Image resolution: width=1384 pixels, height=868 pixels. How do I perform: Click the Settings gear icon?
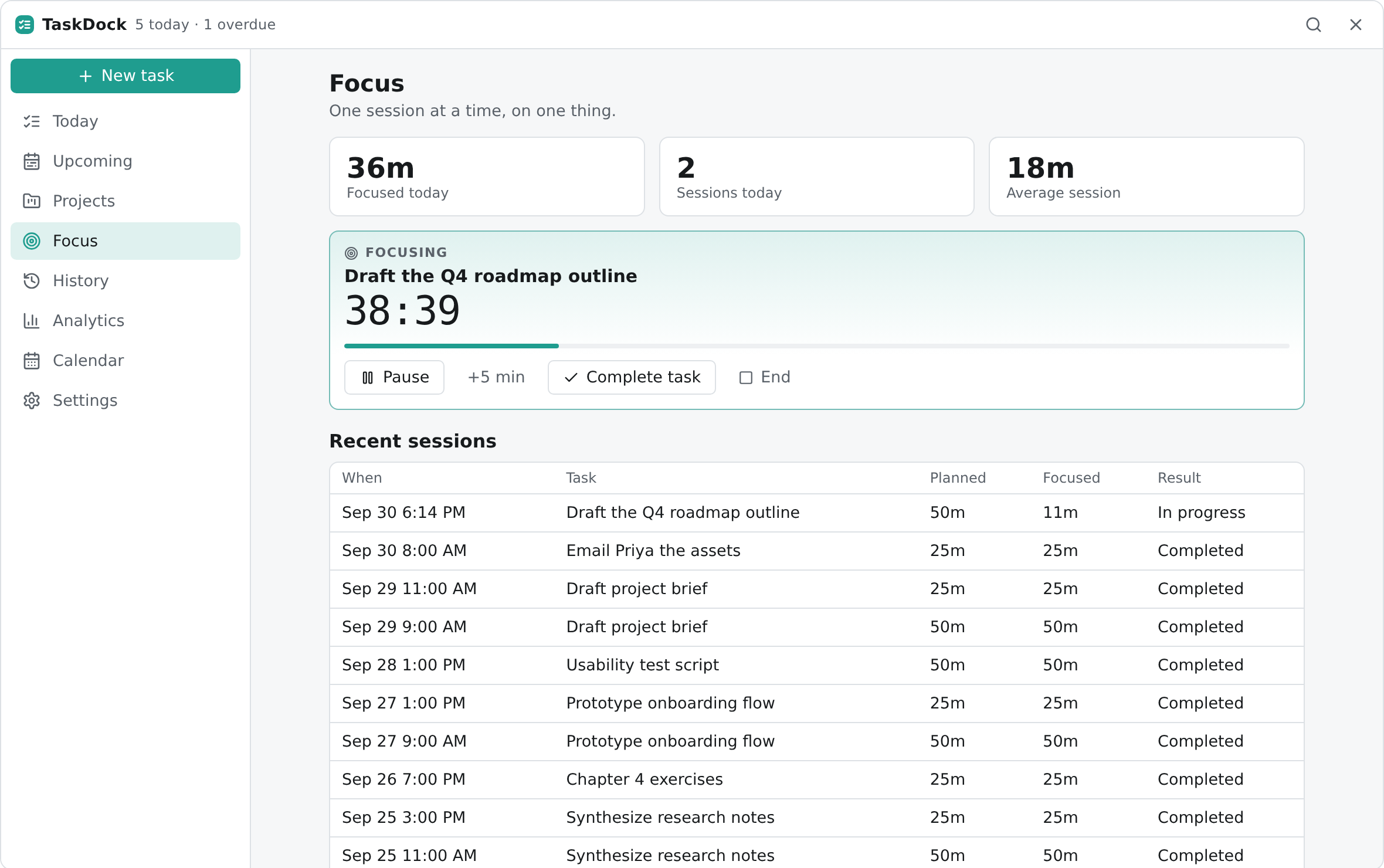[x=32, y=401]
